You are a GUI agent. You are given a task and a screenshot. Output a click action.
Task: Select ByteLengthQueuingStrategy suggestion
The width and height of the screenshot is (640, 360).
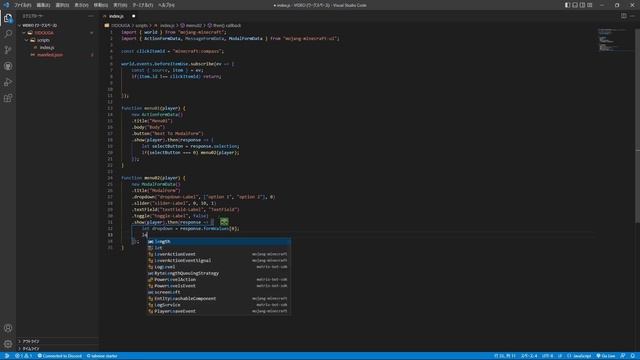coord(219,273)
